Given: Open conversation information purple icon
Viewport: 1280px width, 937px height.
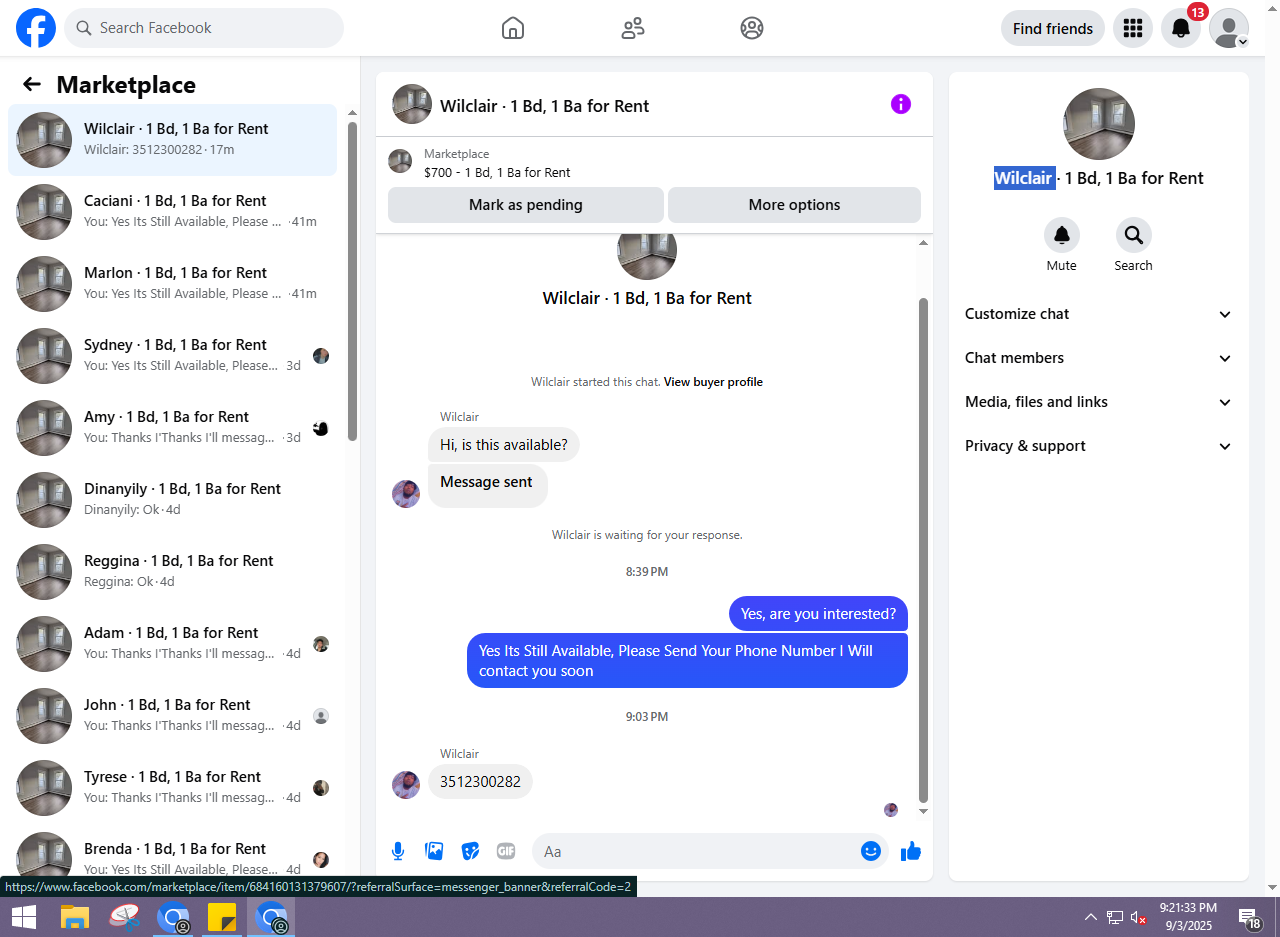Looking at the screenshot, I should click(x=901, y=104).
